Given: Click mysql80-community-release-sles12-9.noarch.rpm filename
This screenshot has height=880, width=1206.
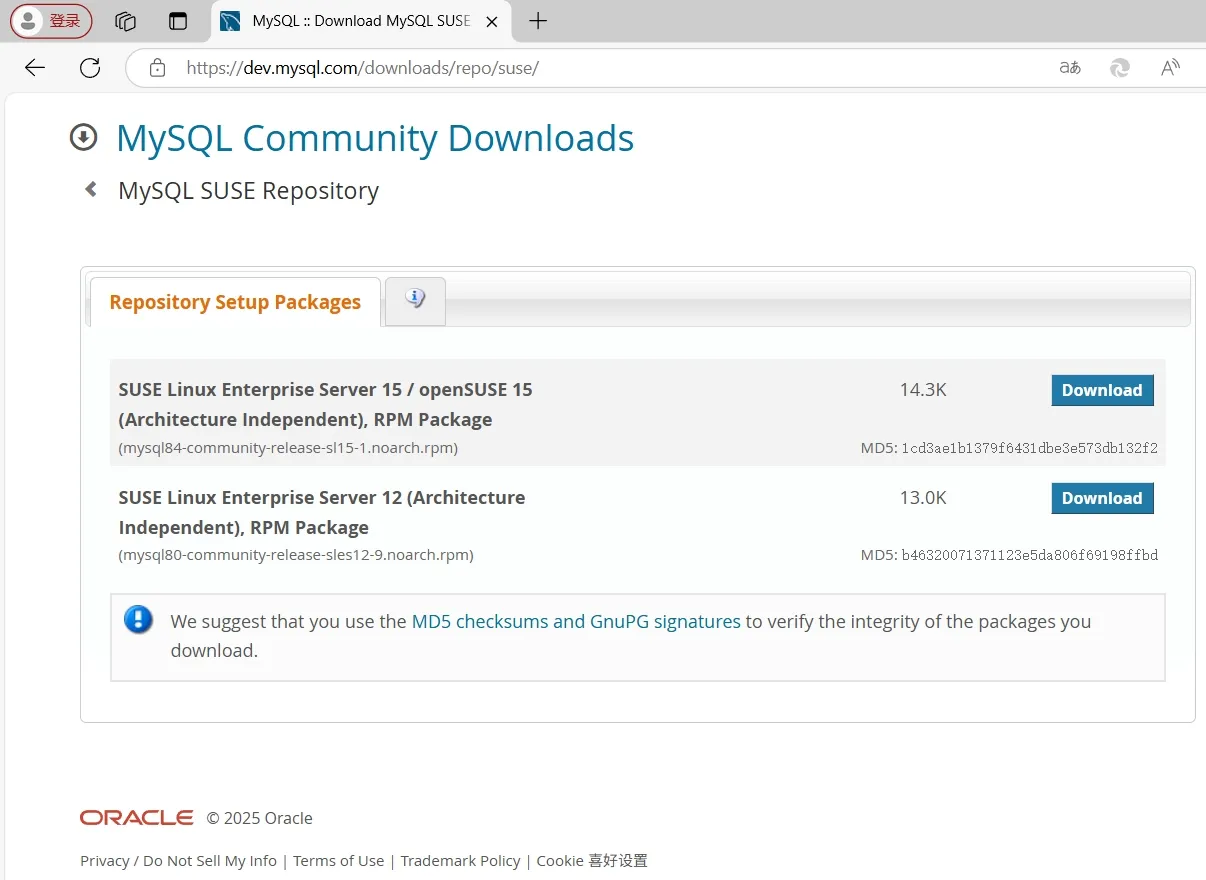Looking at the screenshot, I should click(x=296, y=554).
